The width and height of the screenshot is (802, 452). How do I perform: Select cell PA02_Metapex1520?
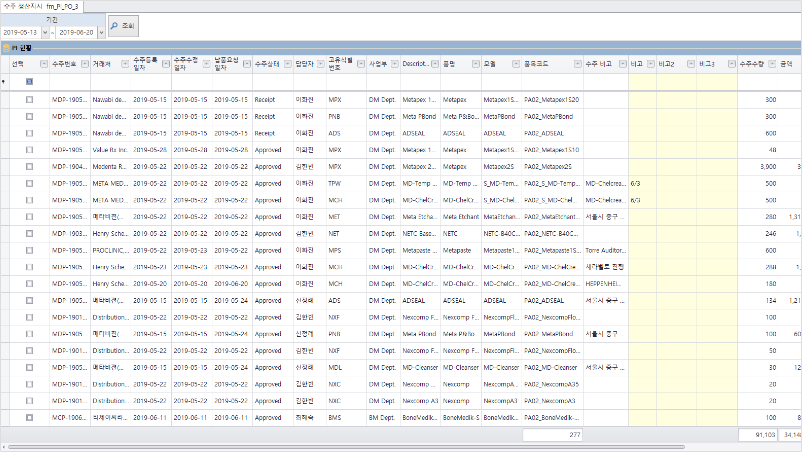click(x=551, y=100)
